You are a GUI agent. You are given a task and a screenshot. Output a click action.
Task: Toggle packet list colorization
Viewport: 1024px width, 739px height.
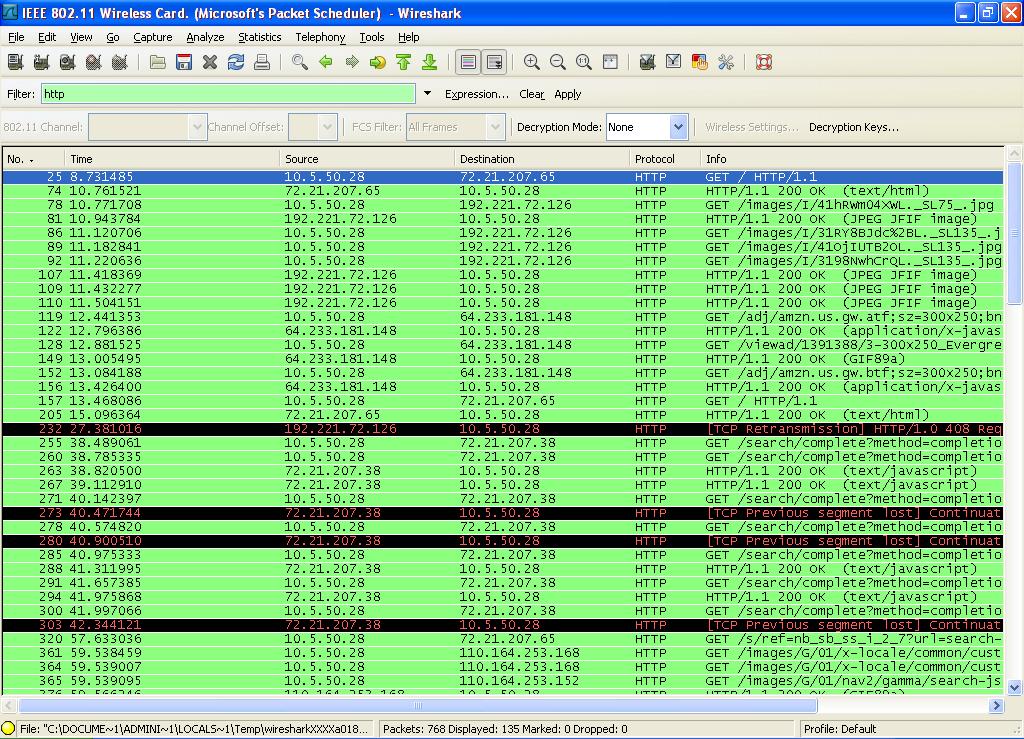468,62
